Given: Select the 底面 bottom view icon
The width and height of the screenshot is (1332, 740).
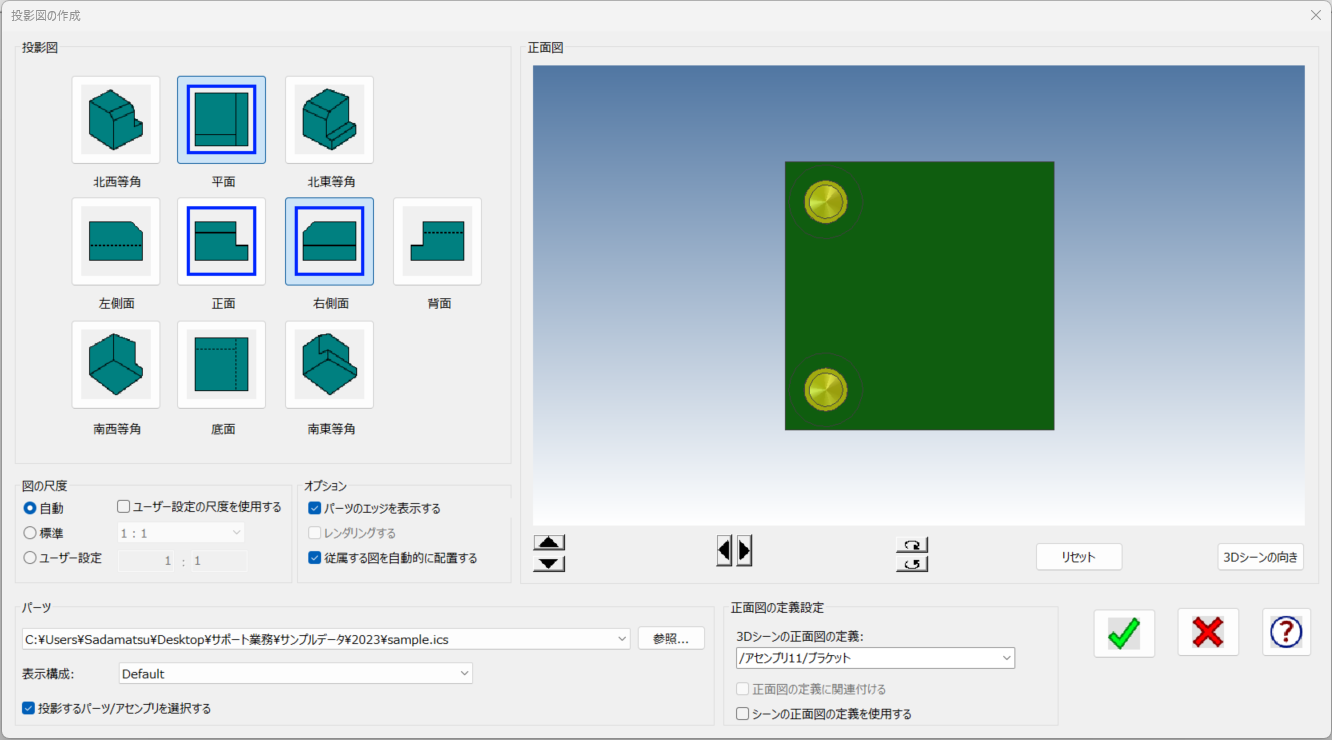Looking at the screenshot, I should tap(221, 364).
